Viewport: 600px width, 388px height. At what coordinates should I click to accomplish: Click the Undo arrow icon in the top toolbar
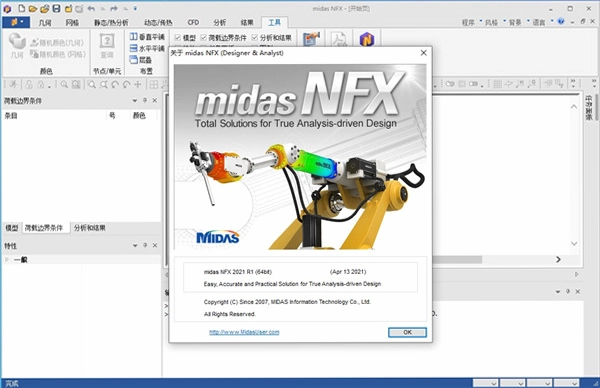pos(91,8)
